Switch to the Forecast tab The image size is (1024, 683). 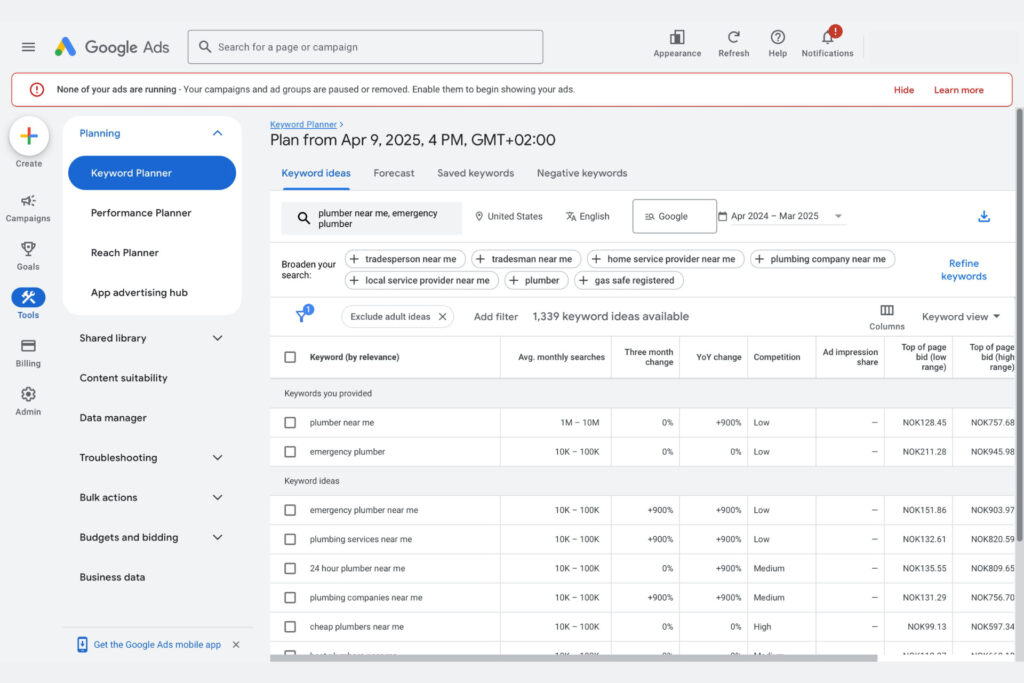(x=393, y=173)
